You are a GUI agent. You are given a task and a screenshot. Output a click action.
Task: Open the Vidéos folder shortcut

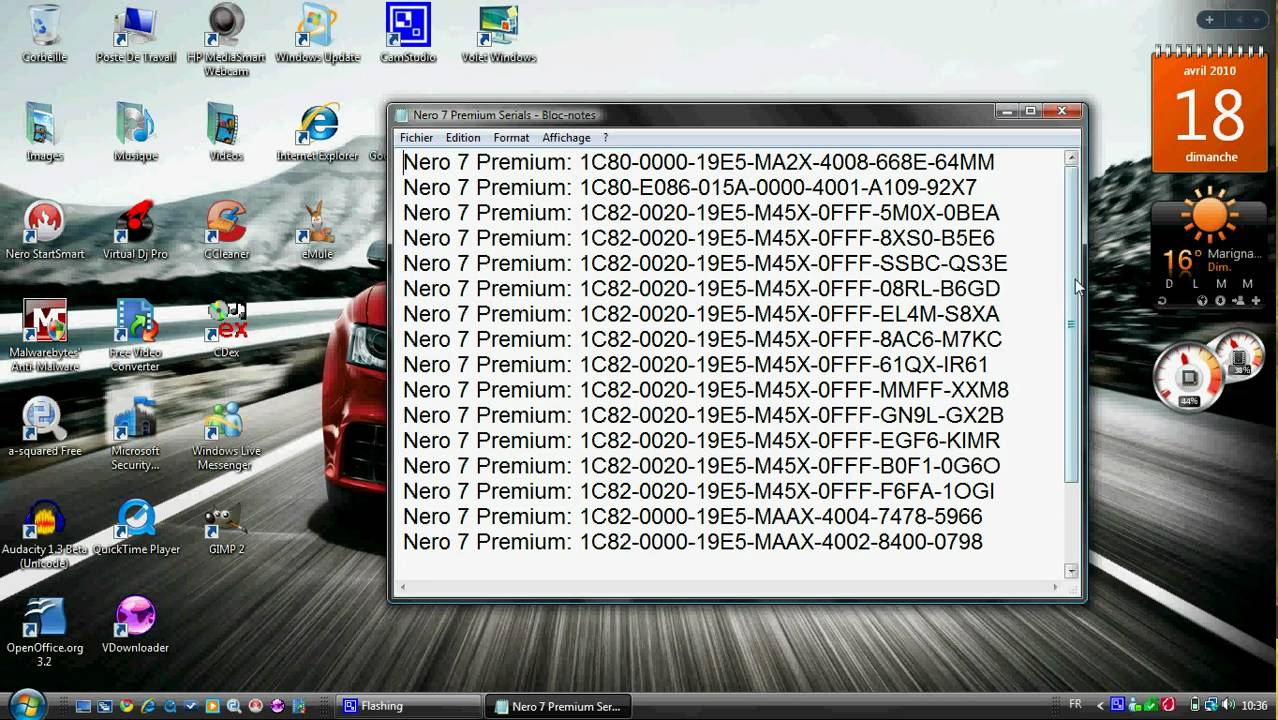click(x=226, y=132)
